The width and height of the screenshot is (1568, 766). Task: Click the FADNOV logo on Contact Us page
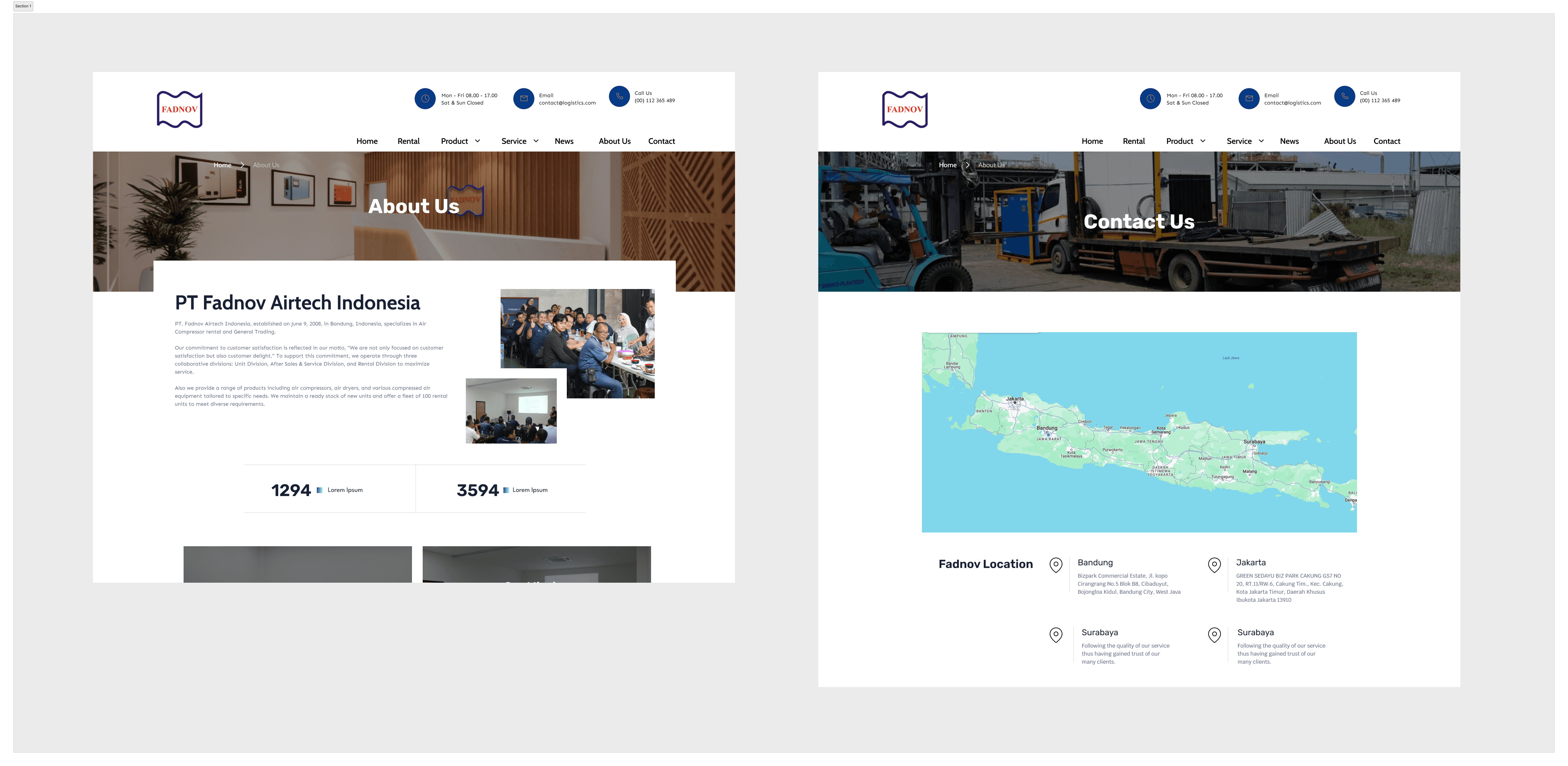[x=905, y=110]
